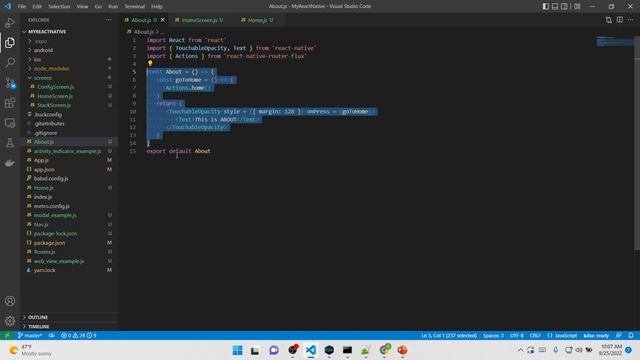
Task: Close the About.js tab
Action: click(163, 20)
